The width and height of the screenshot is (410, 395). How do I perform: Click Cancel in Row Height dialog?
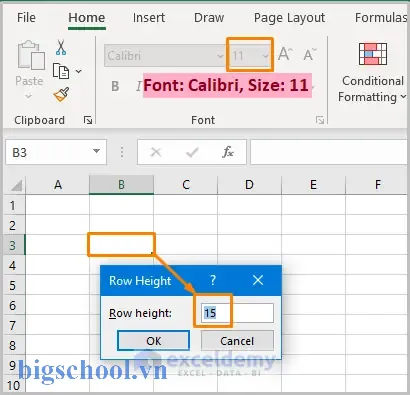click(x=237, y=341)
